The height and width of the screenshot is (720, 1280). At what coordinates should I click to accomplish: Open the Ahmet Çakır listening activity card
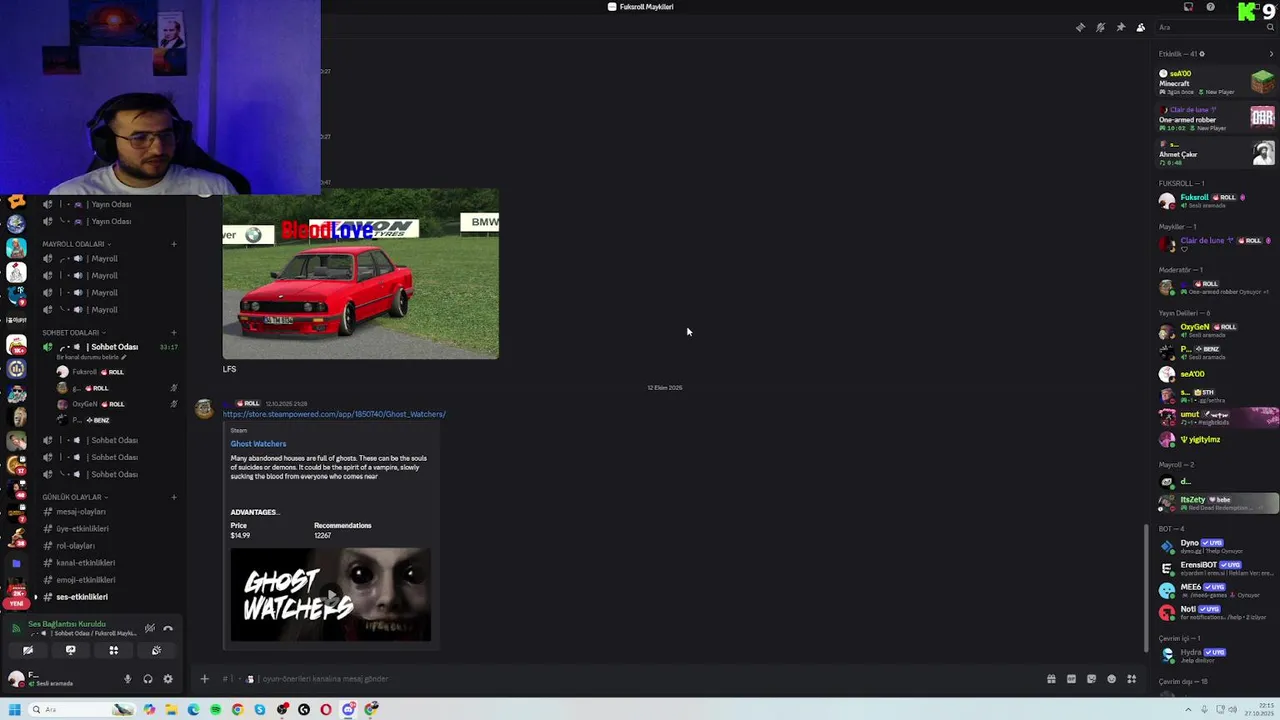(1216, 153)
